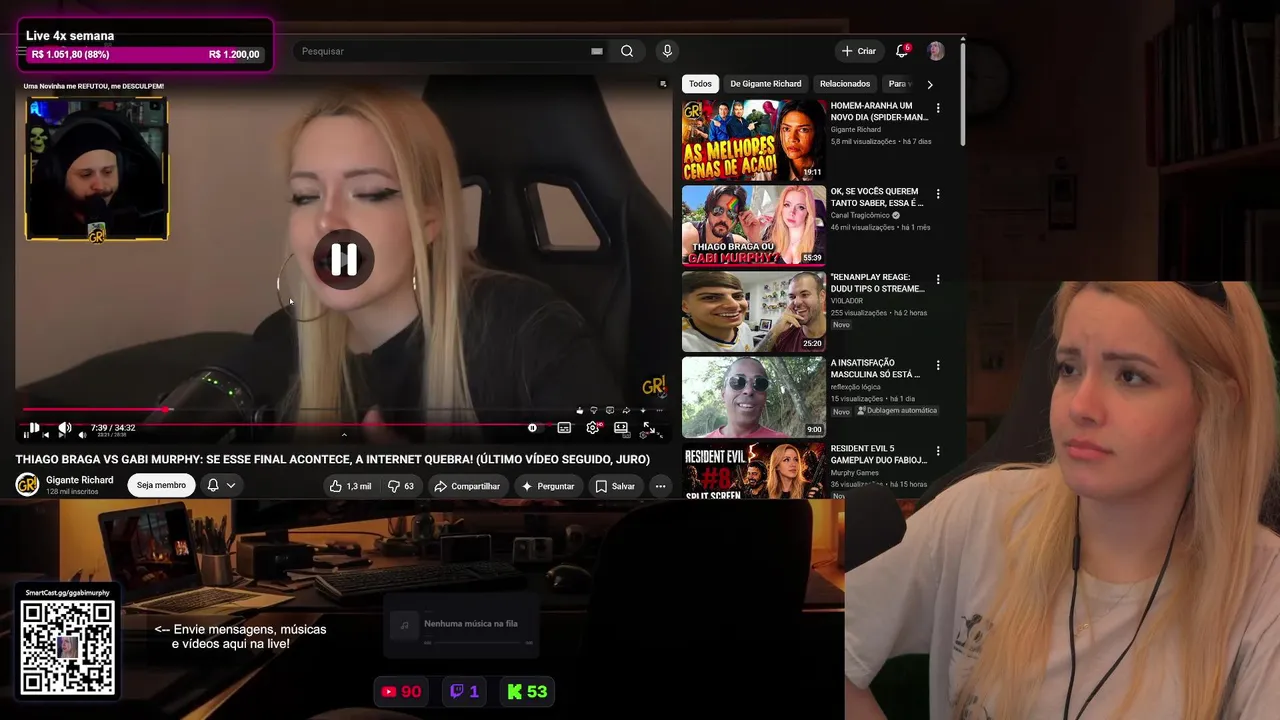Save video with Salvar button

[615, 486]
